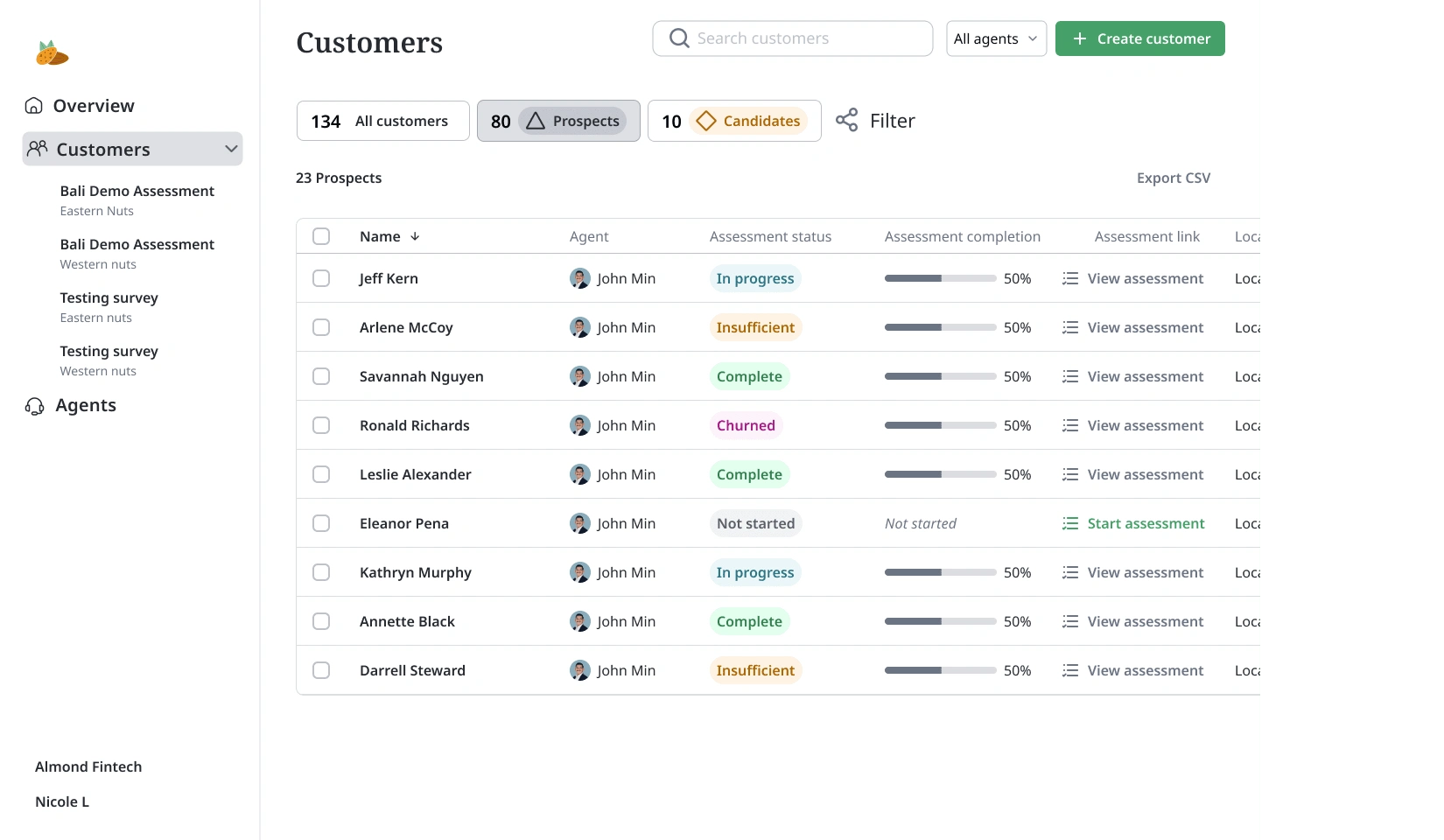Viewport: 1444px width, 840px height.
Task: Click John Min avatar in Savannah Nguyen row
Action: point(579,376)
